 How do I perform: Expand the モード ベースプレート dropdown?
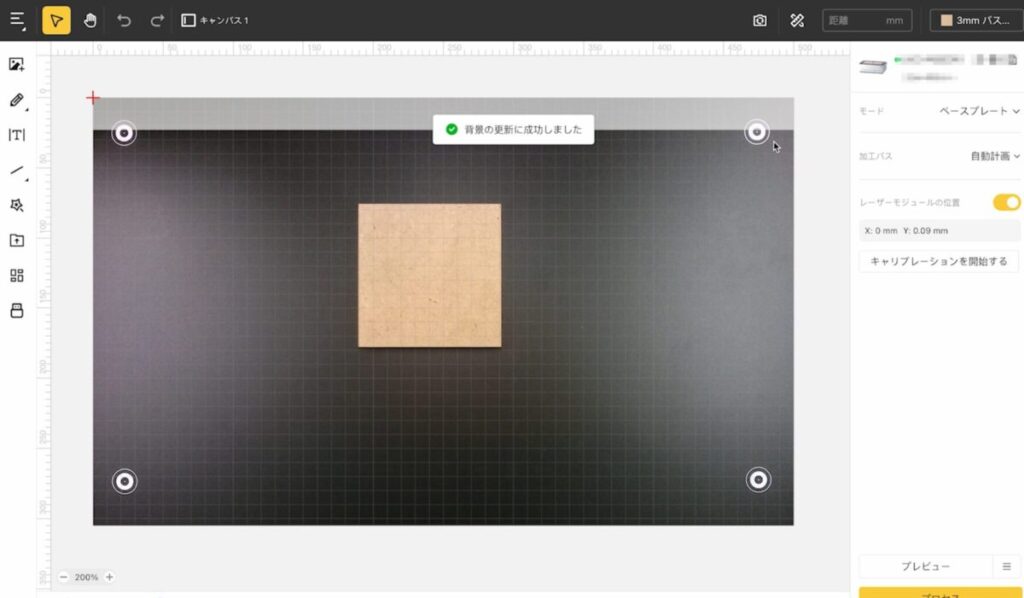pos(979,111)
